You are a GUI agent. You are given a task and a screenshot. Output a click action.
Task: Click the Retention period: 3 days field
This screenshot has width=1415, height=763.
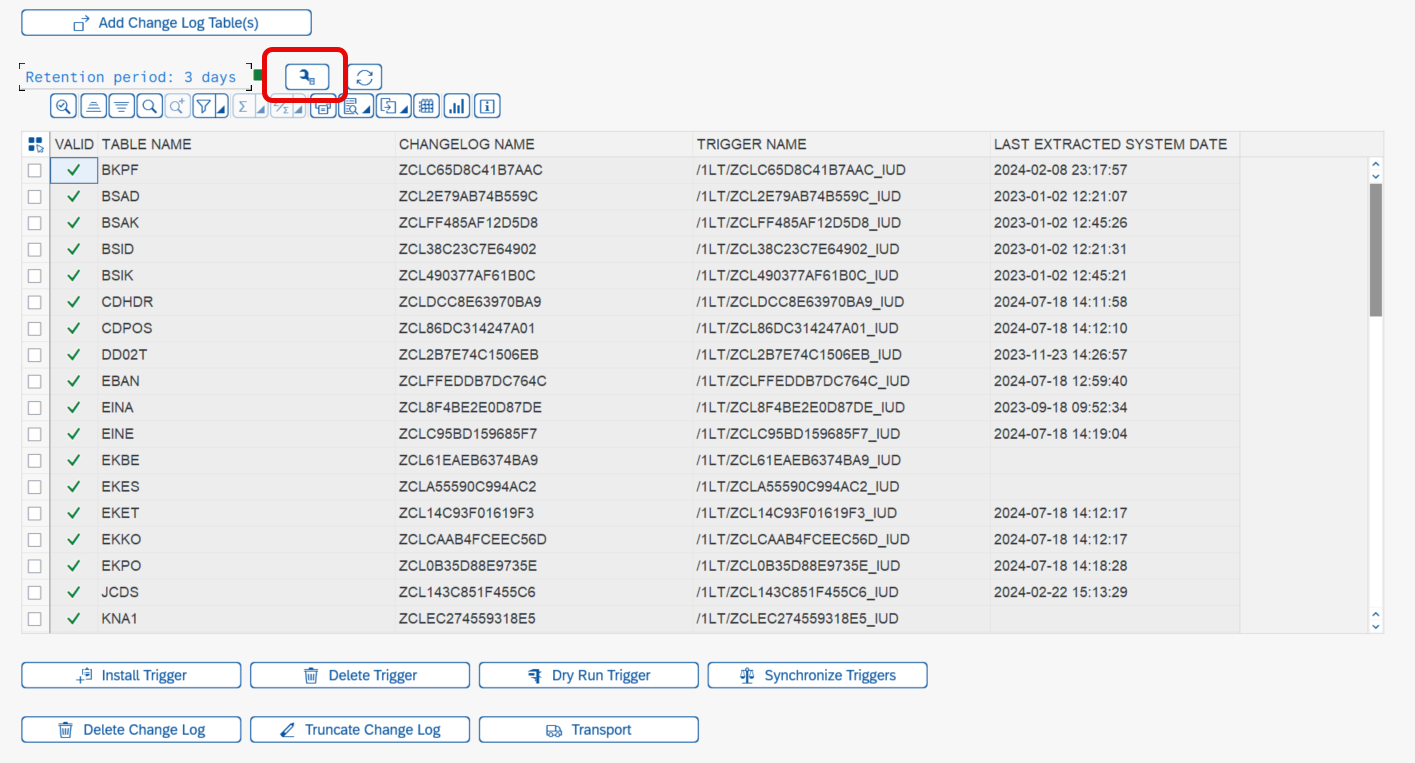(135, 77)
